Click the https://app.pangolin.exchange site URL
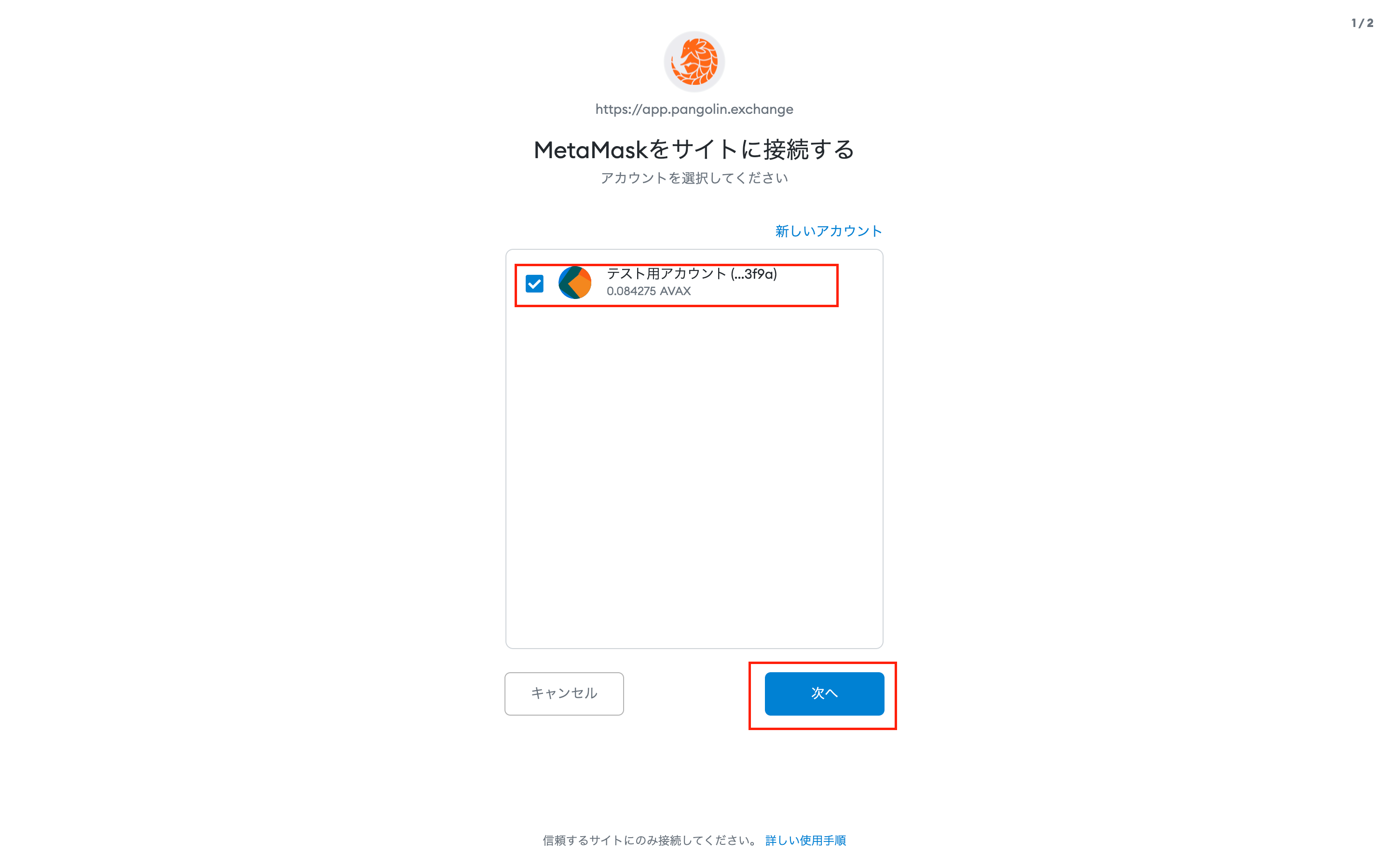 click(694, 109)
